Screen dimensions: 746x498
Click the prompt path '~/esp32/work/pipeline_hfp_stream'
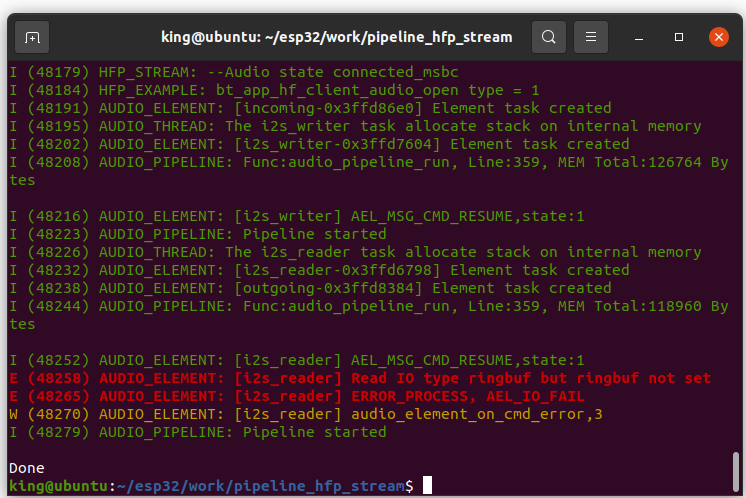click(261, 487)
